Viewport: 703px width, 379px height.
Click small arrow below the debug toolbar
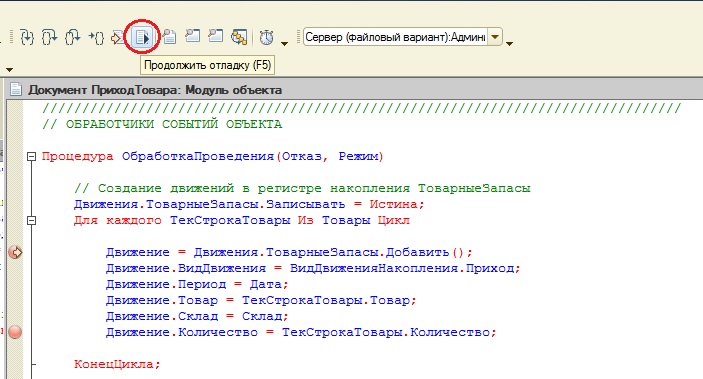coord(9,70)
